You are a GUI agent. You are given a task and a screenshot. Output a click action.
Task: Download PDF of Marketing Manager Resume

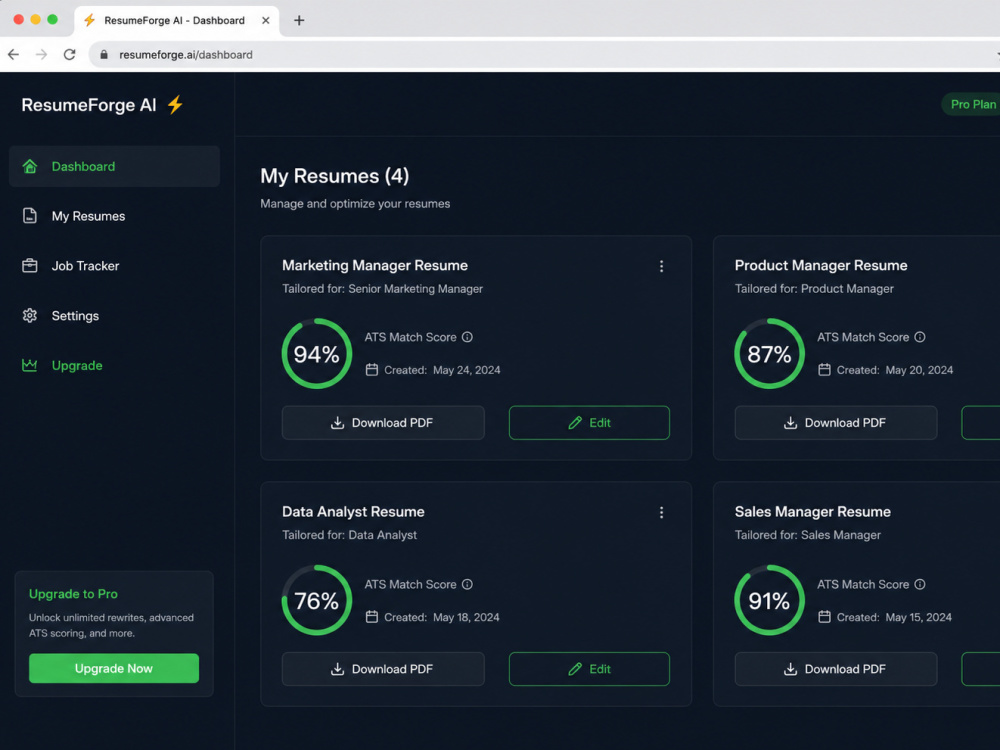383,423
